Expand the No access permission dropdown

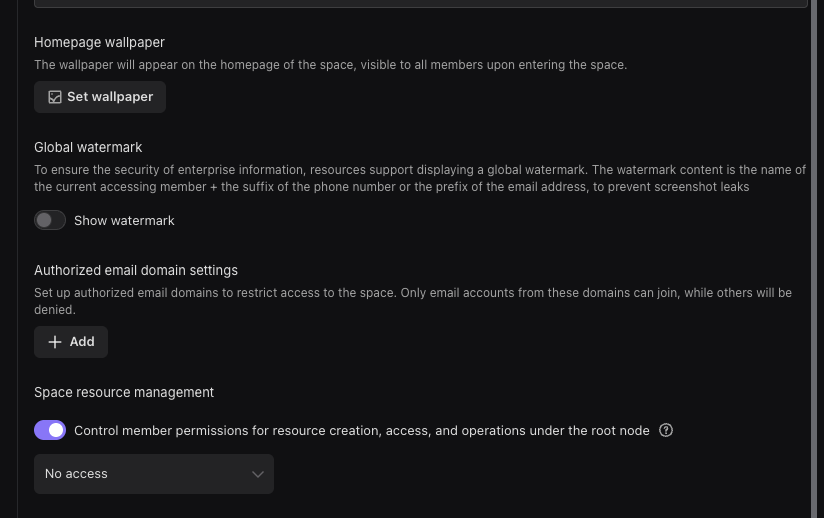(x=153, y=474)
